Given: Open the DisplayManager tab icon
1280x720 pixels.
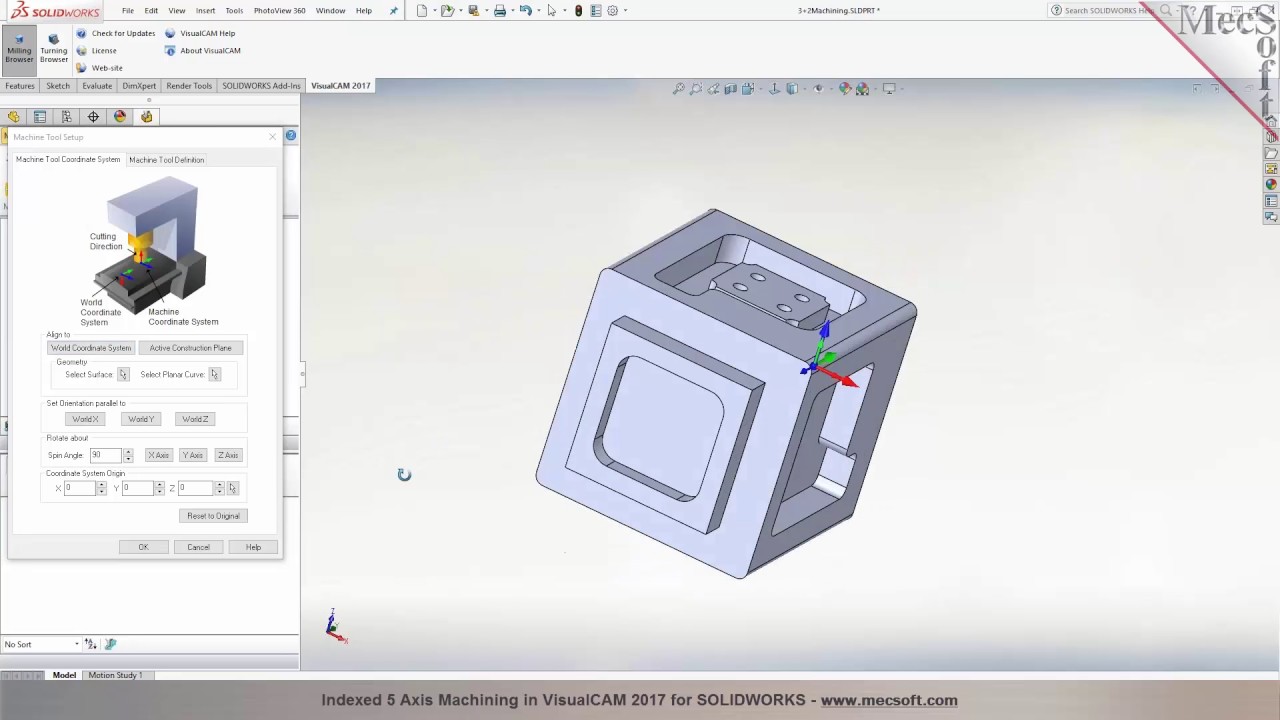Looking at the screenshot, I should 120,117.
